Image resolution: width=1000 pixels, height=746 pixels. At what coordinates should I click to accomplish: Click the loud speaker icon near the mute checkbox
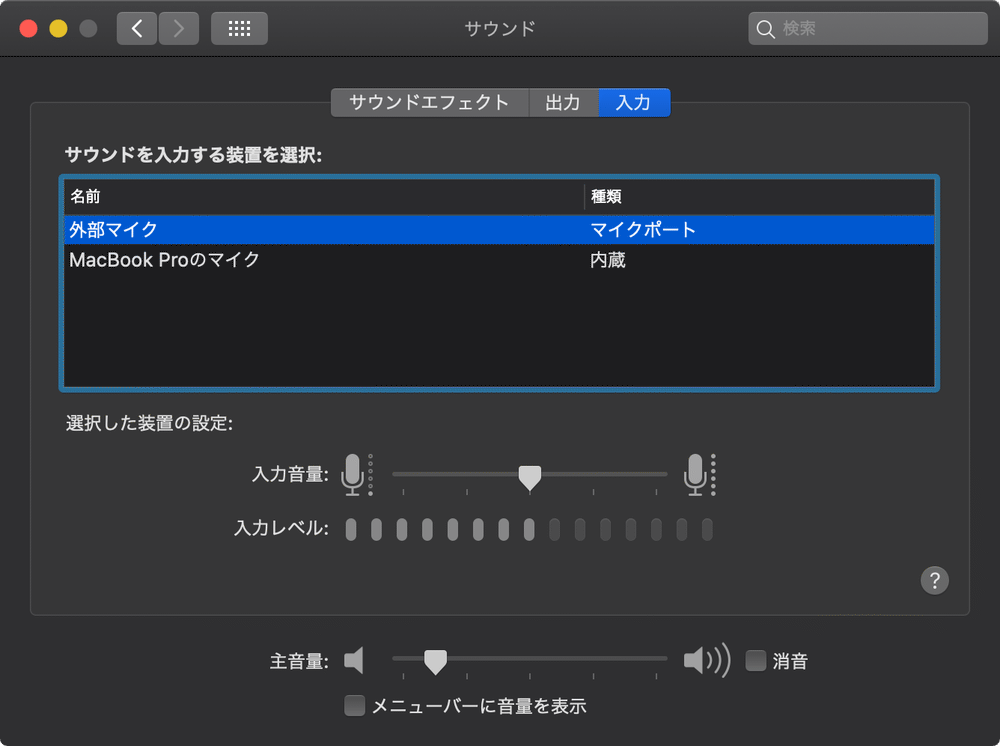(x=705, y=660)
